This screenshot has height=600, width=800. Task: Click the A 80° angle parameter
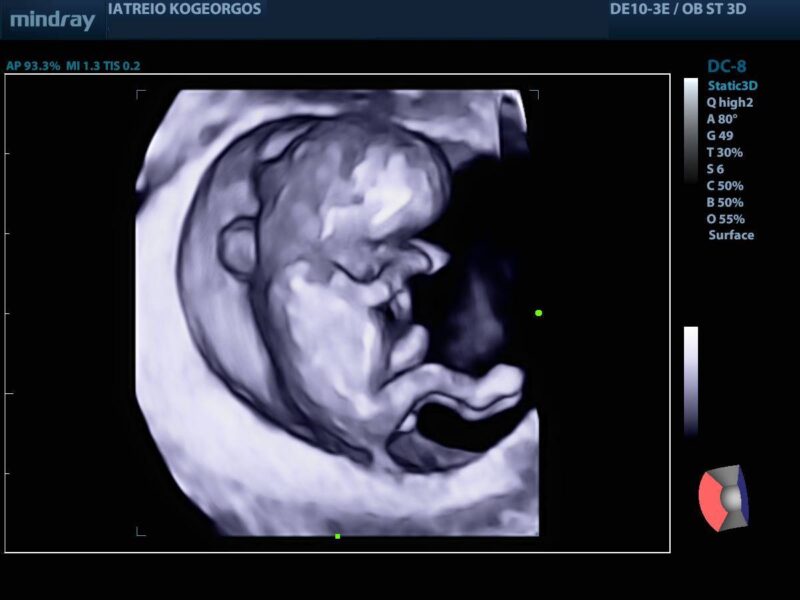point(721,119)
